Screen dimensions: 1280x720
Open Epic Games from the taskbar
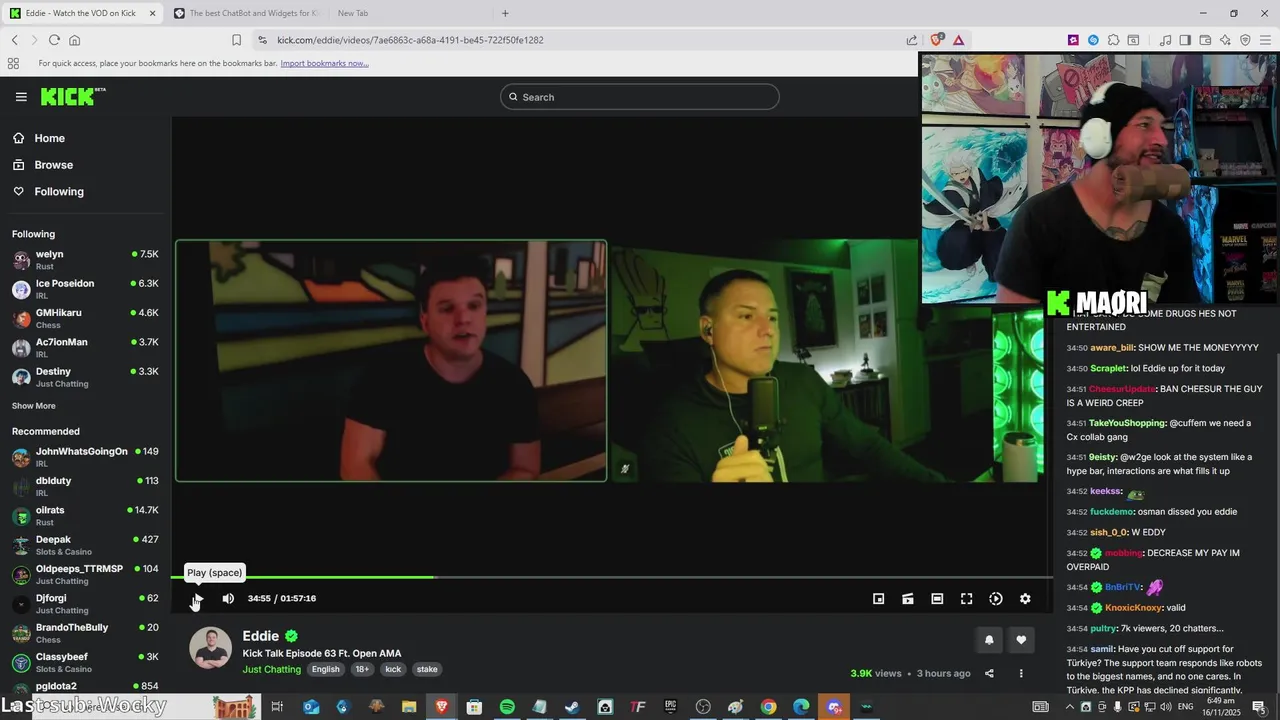[670, 707]
